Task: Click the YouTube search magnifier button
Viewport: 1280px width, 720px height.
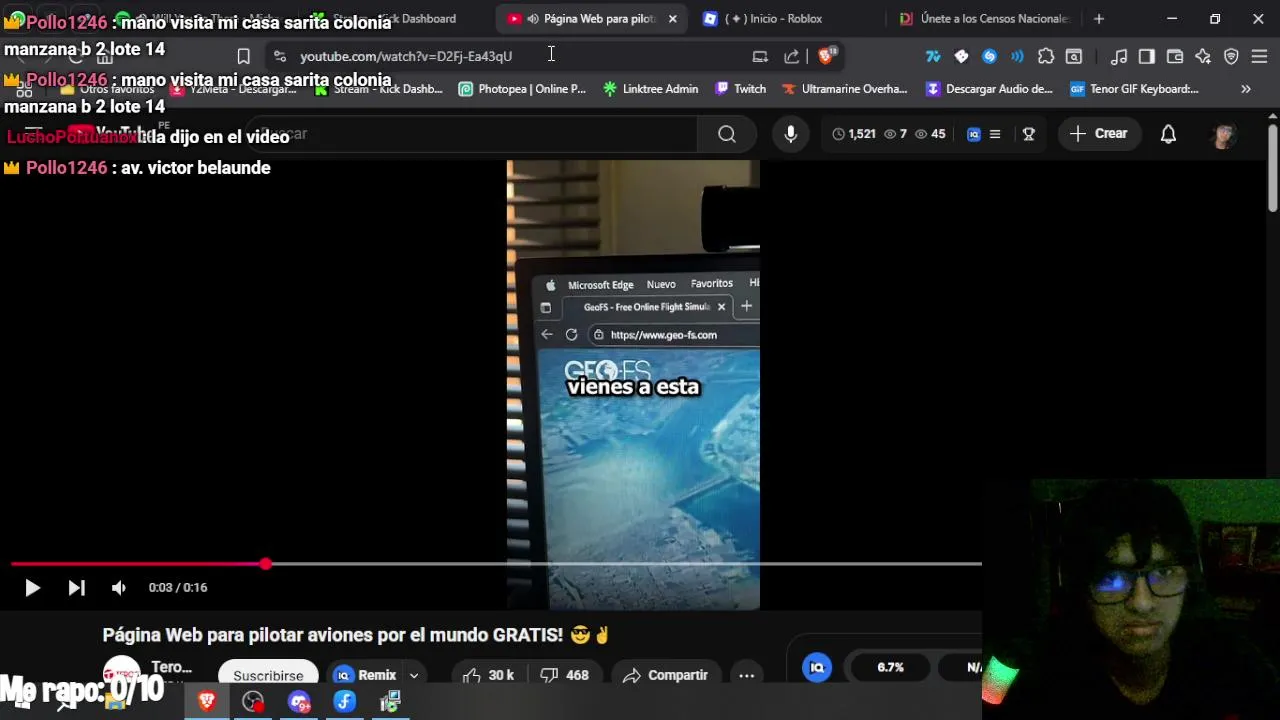Action: tap(727, 134)
